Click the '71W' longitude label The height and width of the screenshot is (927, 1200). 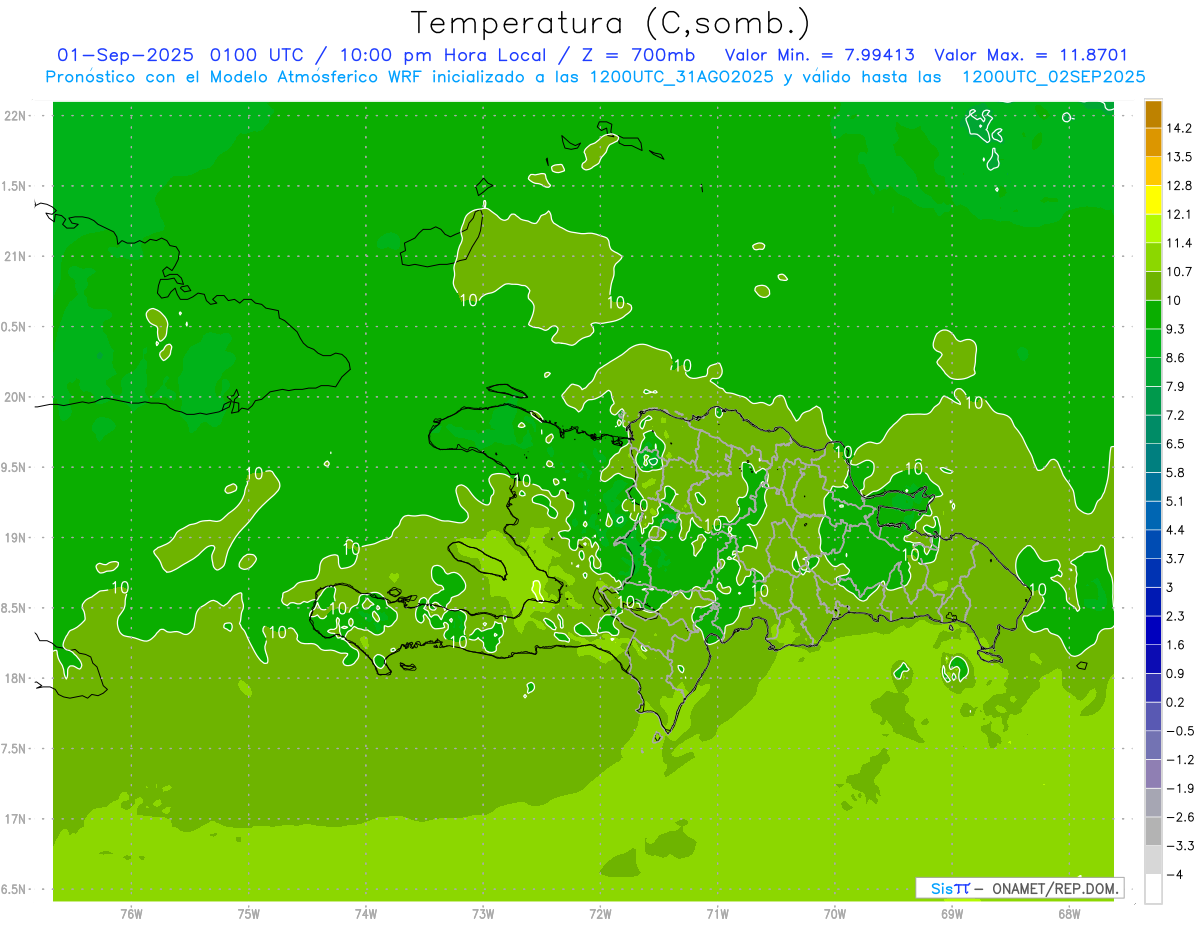(717, 914)
